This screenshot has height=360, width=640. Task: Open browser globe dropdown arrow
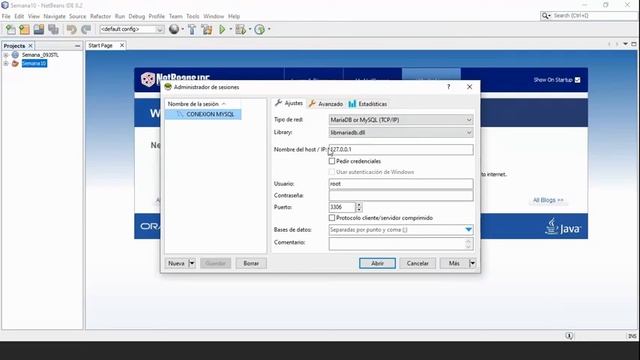(x=182, y=29)
